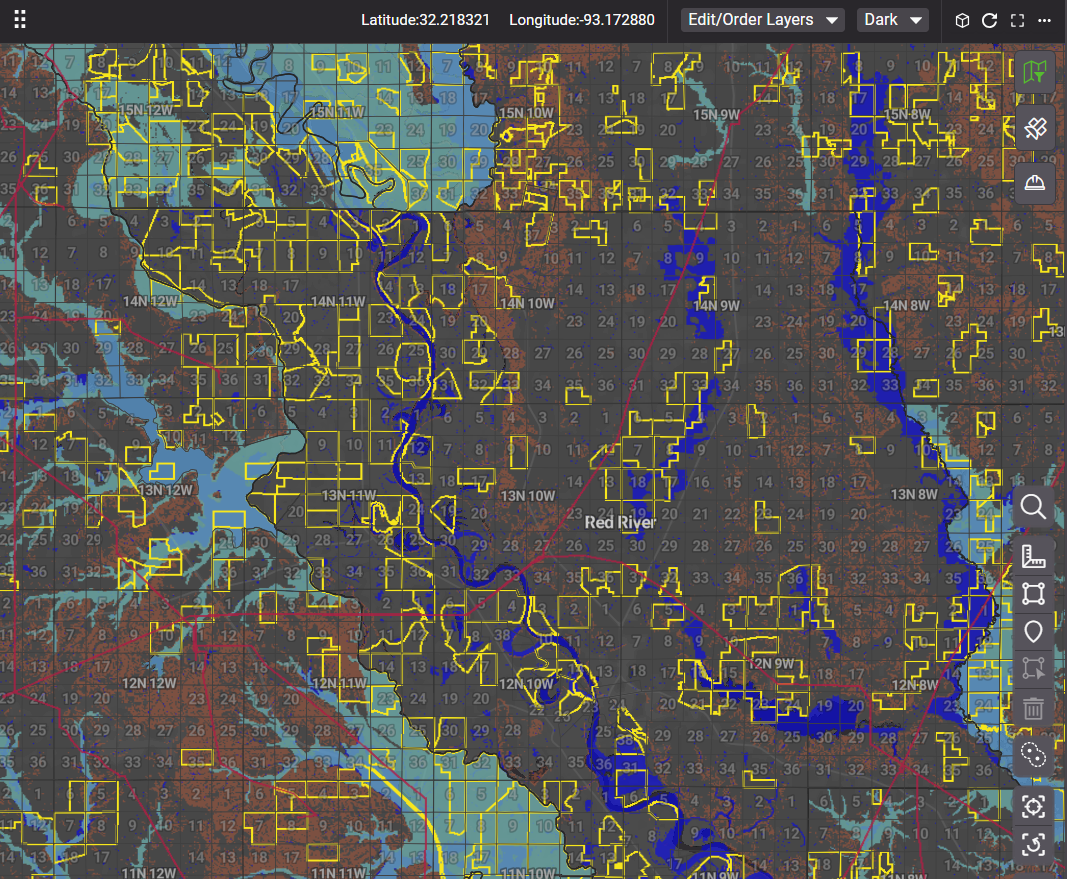Expand the Edit/Order Layers dropdown
The width and height of the screenshot is (1067, 879).
pyautogui.click(x=762, y=20)
